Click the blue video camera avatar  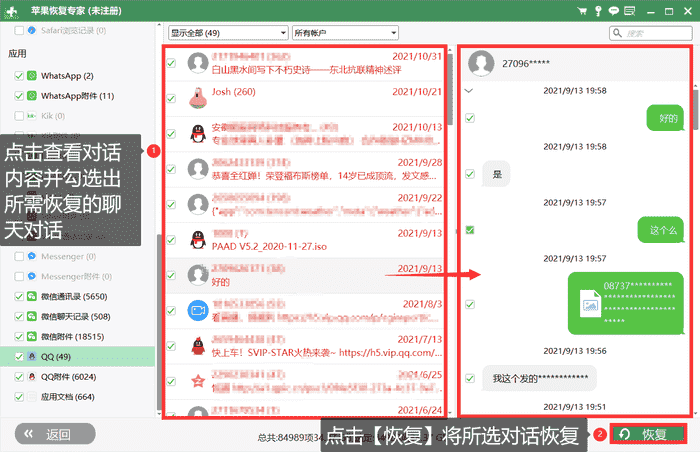pos(198,310)
